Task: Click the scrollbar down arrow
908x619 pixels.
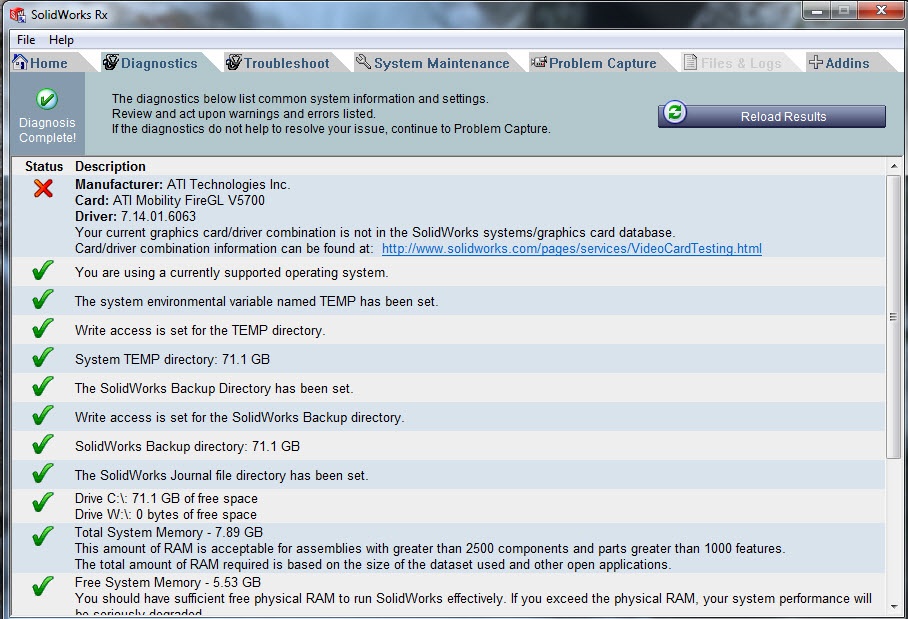Action: coord(894,607)
